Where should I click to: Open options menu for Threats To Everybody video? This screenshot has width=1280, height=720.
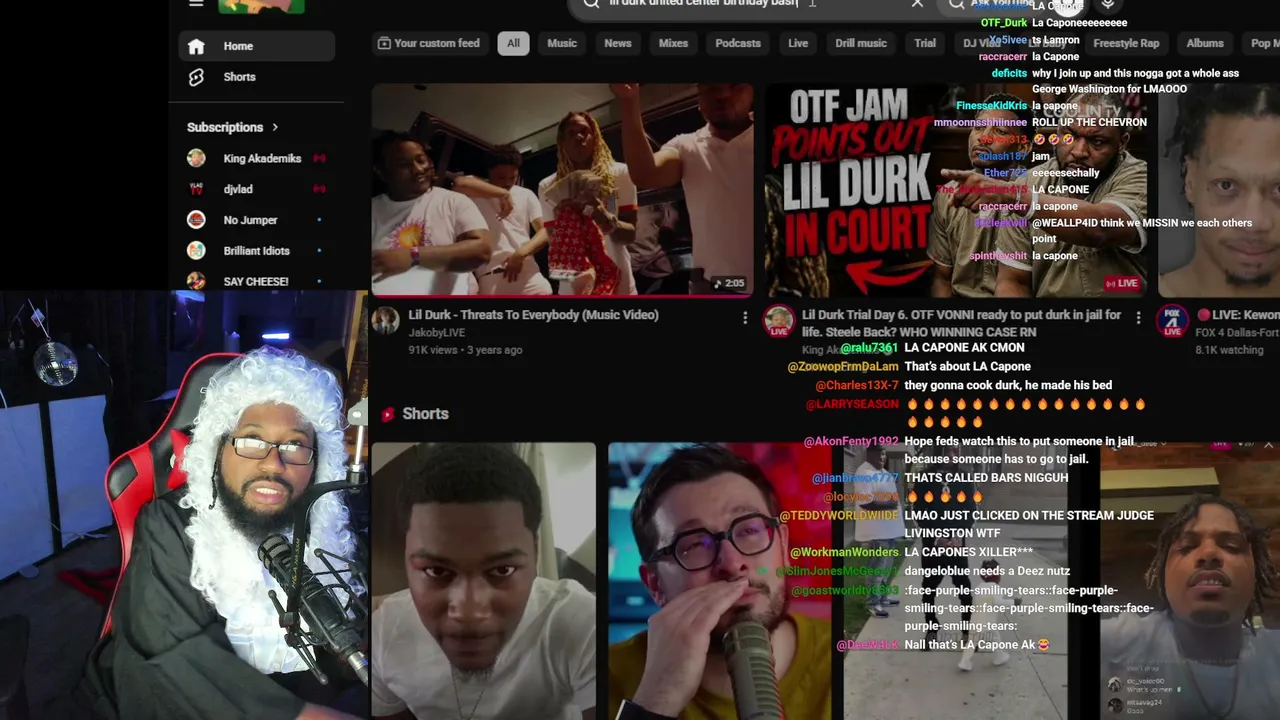[745, 317]
